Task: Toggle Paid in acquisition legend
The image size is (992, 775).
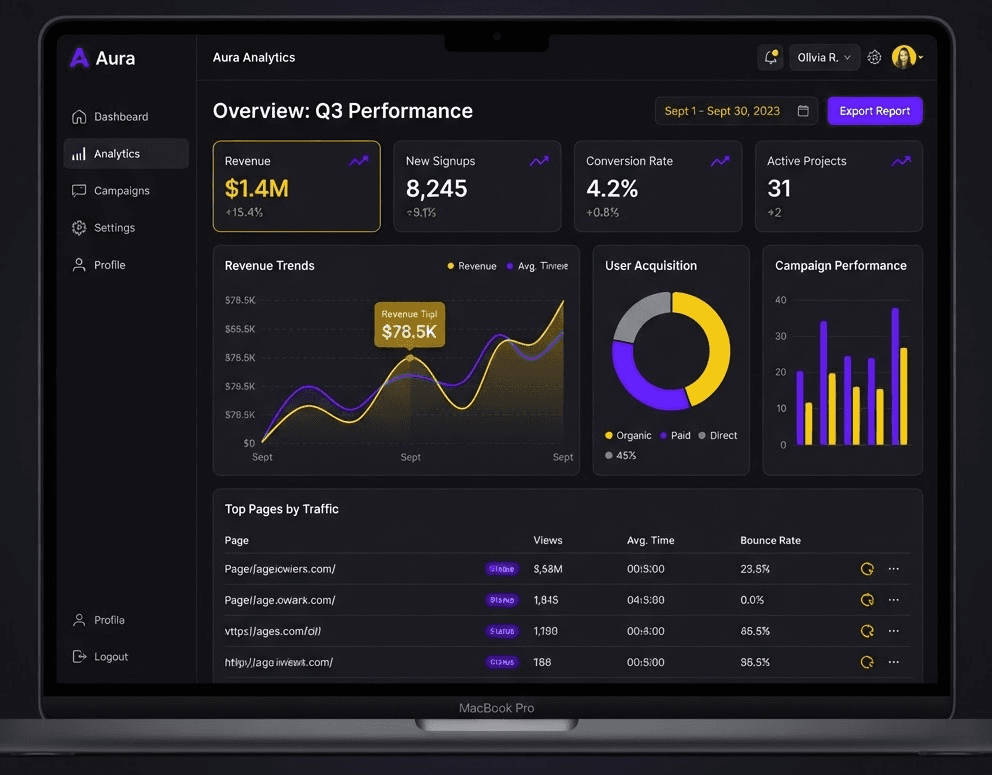Action: [675, 435]
